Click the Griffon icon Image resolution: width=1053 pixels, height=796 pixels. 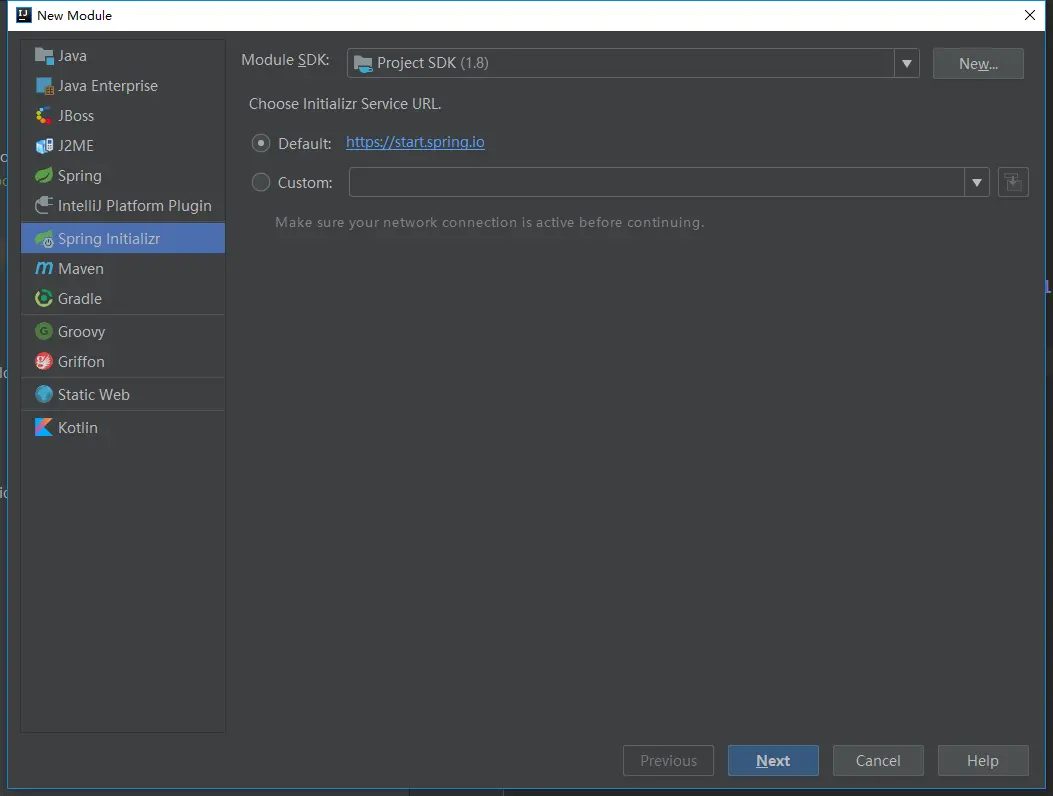point(44,361)
